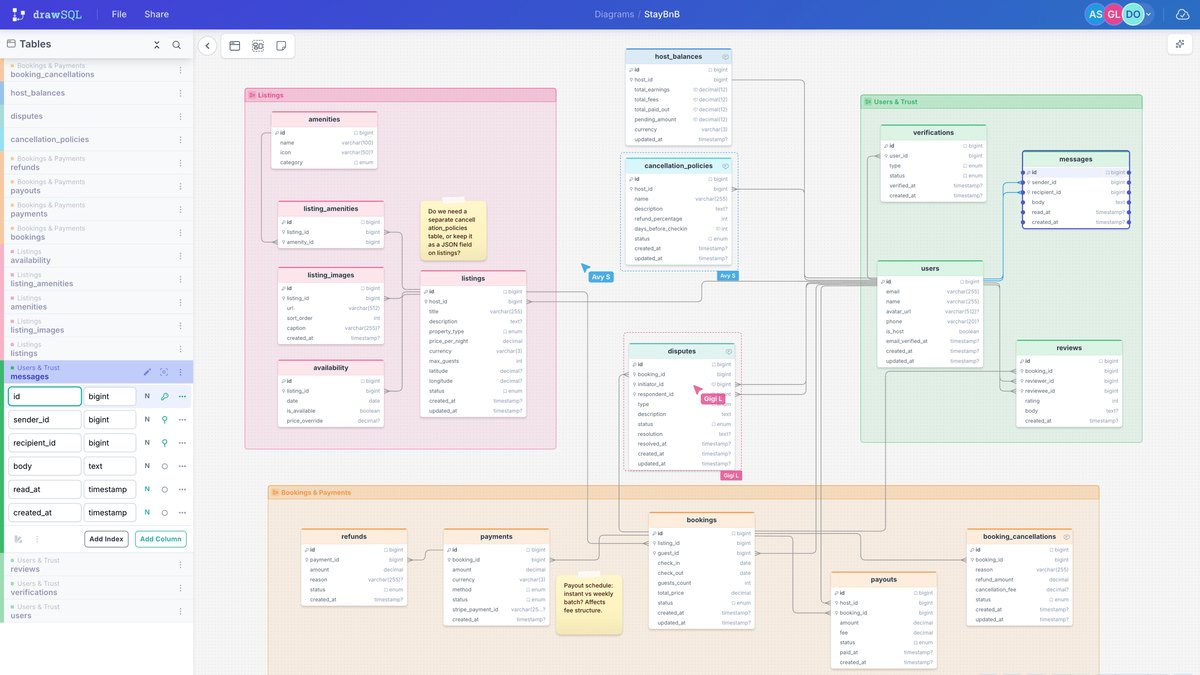
Task: Click the primary key icon for id
Action: (x=165, y=396)
